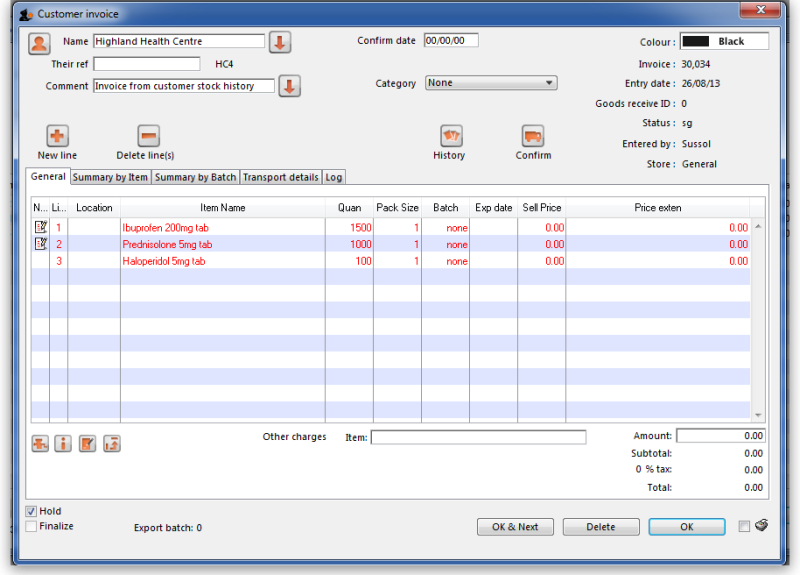Open note icon for Ibuprofen 200mg row
This screenshot has width=800, height=575.
pyautogui.click(x=41, y=227)
